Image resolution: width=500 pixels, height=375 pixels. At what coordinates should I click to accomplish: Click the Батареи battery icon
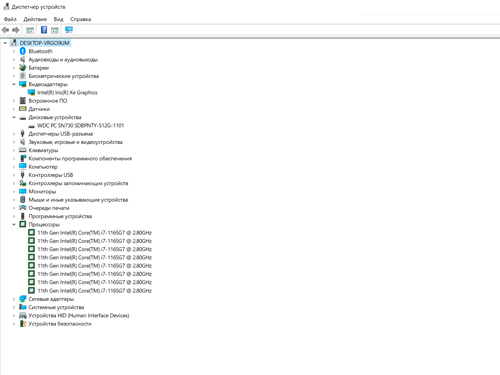23,68
